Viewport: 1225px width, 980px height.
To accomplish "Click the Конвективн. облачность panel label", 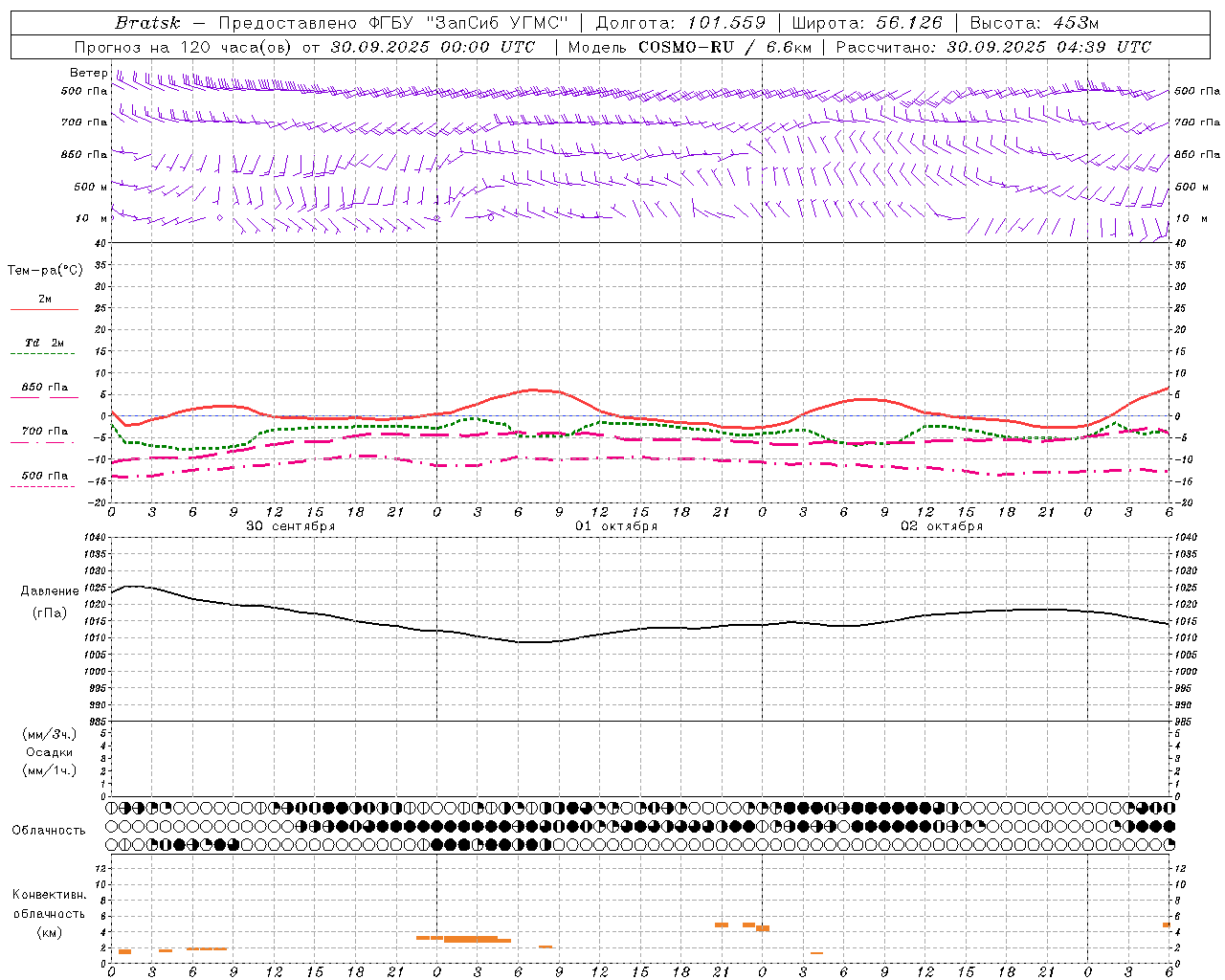I will tap(49, 913).
